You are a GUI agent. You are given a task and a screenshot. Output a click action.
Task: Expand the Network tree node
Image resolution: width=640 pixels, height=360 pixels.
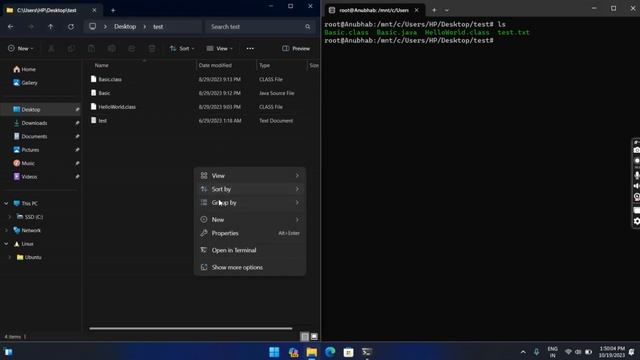[x=6, y=230]
